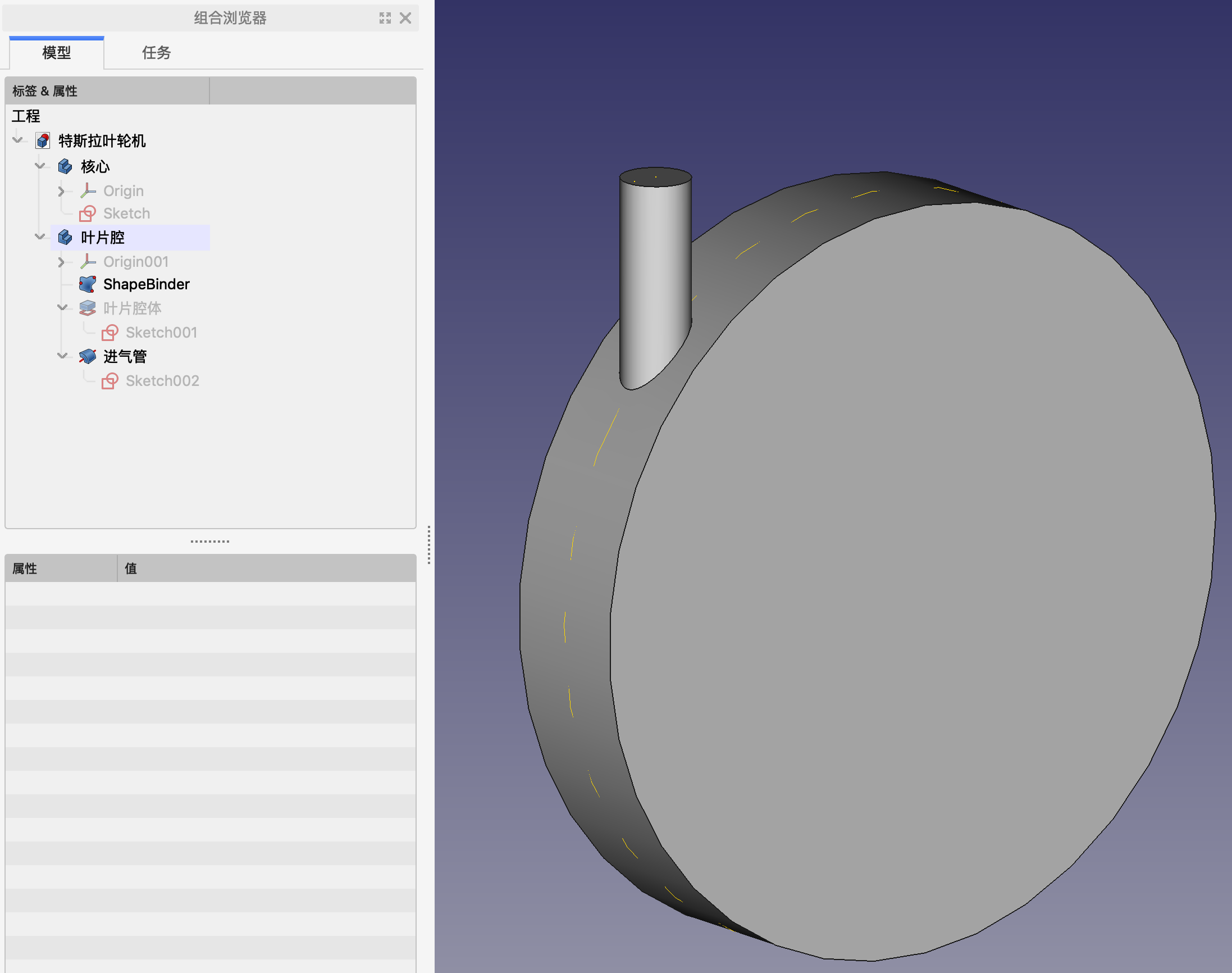Click the 进气管 feature icon

87,356
